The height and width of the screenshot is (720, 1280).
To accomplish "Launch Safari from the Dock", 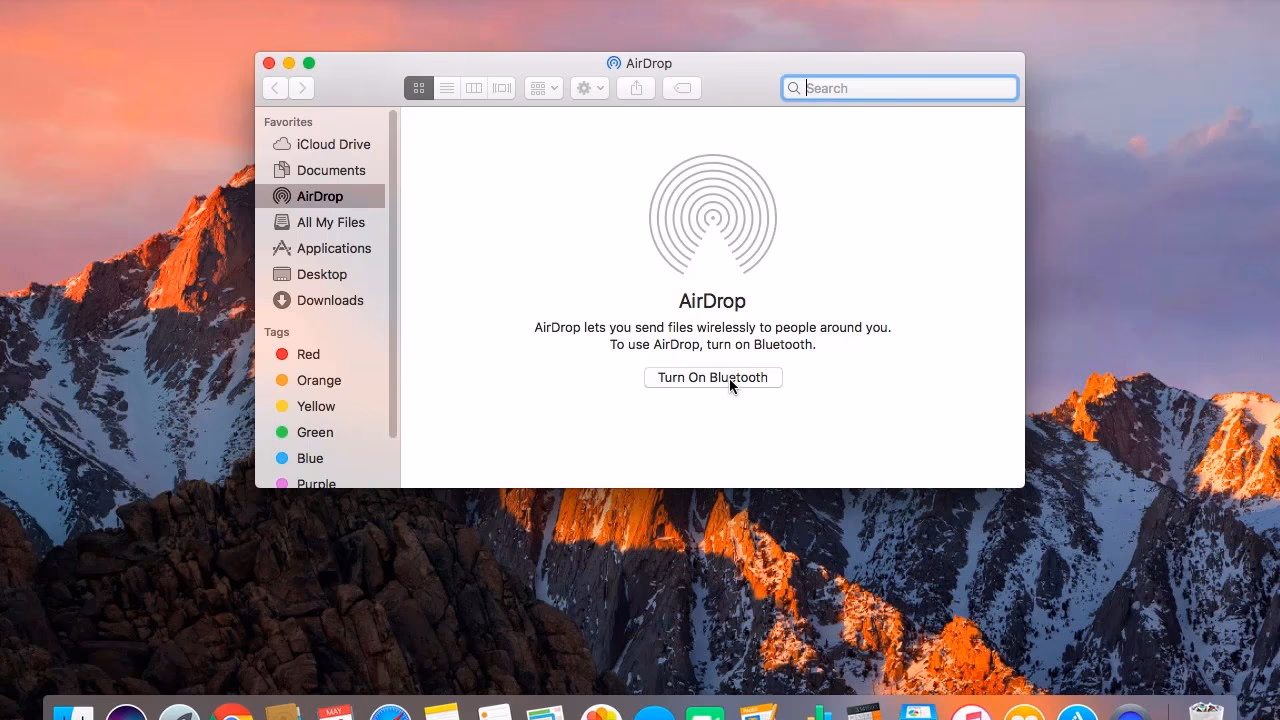I will pos(390,714).
